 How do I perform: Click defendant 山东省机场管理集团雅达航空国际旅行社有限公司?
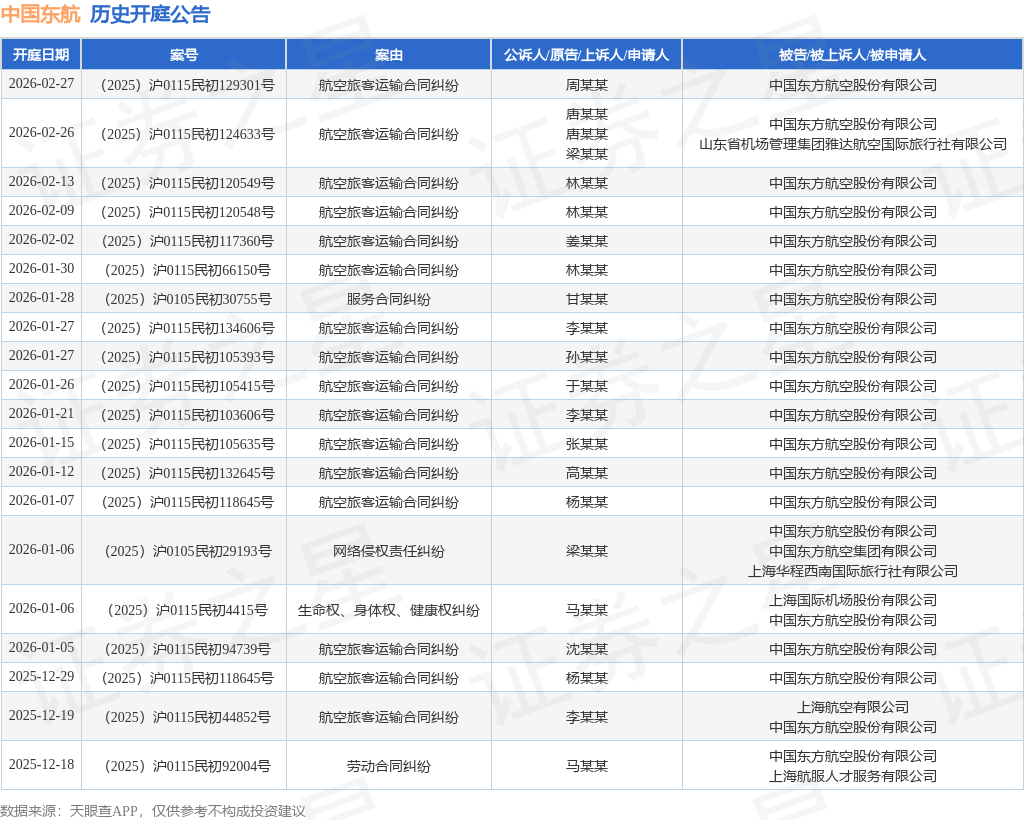pos(853,144)
